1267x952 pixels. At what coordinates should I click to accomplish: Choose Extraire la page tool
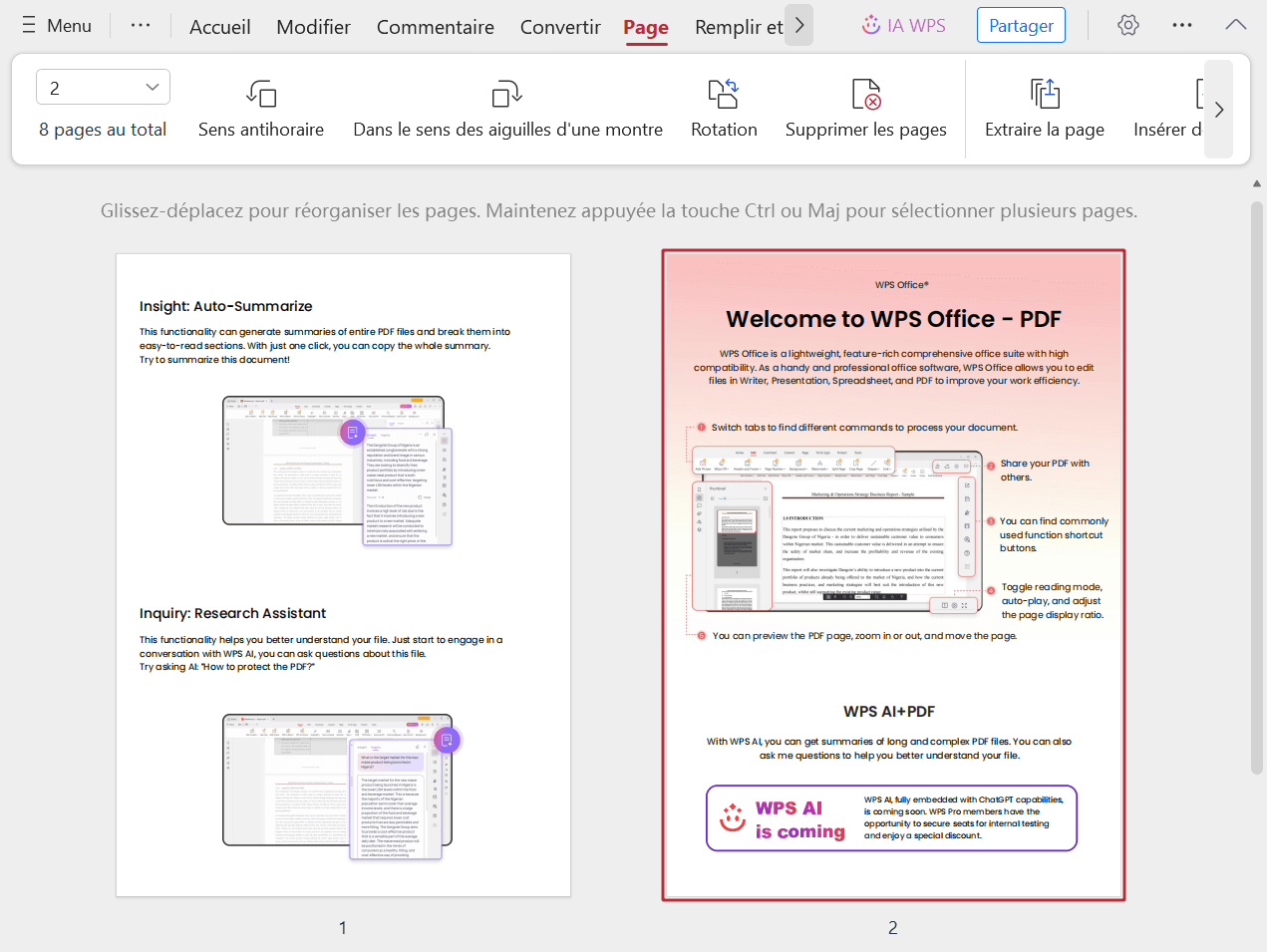click(1044, 108)
